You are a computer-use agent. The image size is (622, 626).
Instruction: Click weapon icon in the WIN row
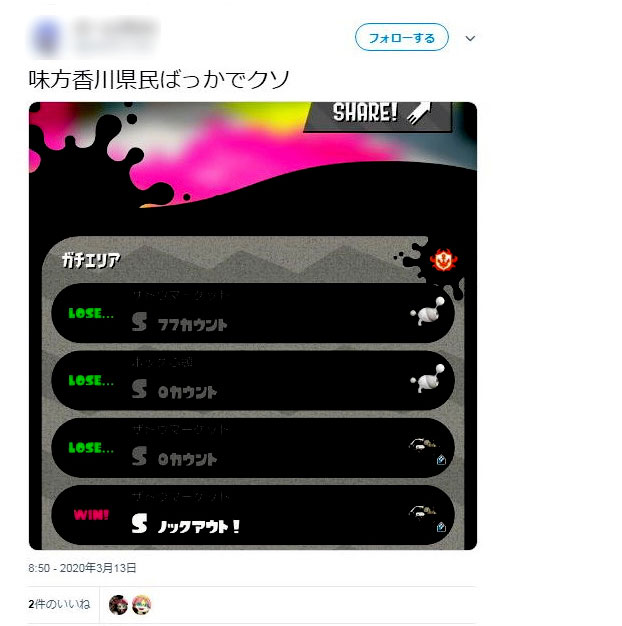pyautogui.click(x=422, y=511)
